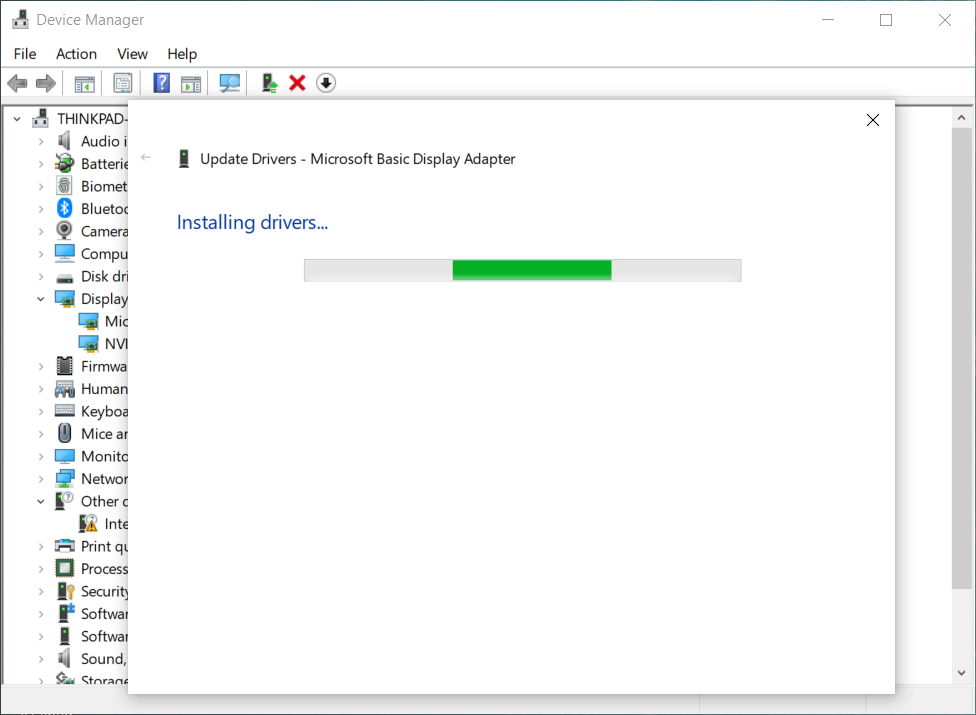Open the View menu
Image resolution: width=976 pixels, height=715 pixels.
click(132, 54)
